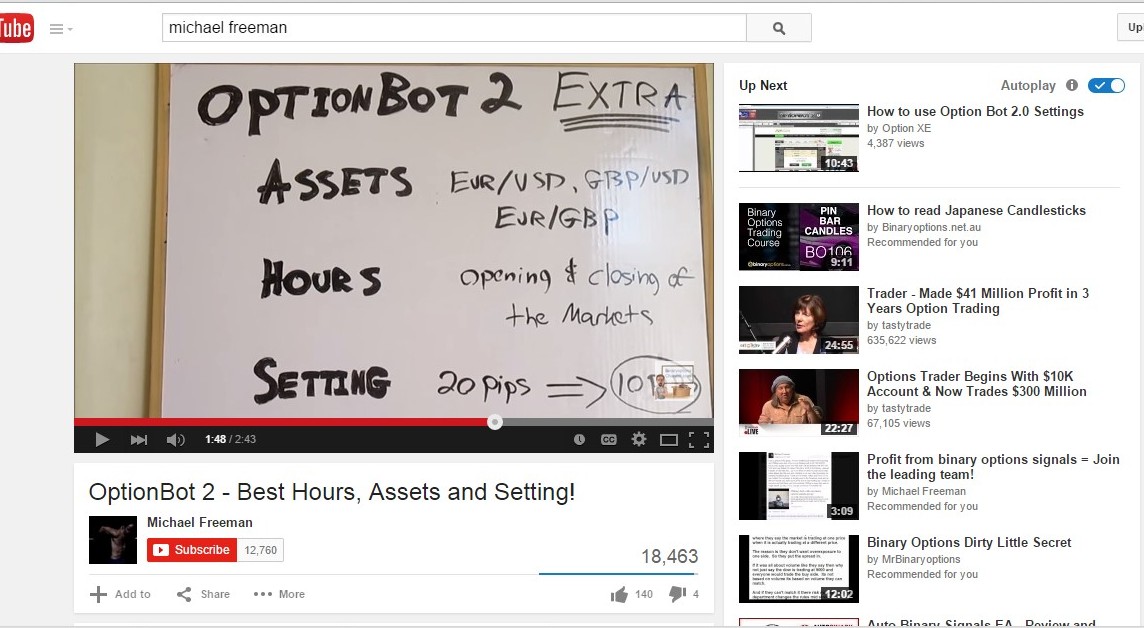Click the YouTube logo

pyautogui.click(x=16, y=28)
